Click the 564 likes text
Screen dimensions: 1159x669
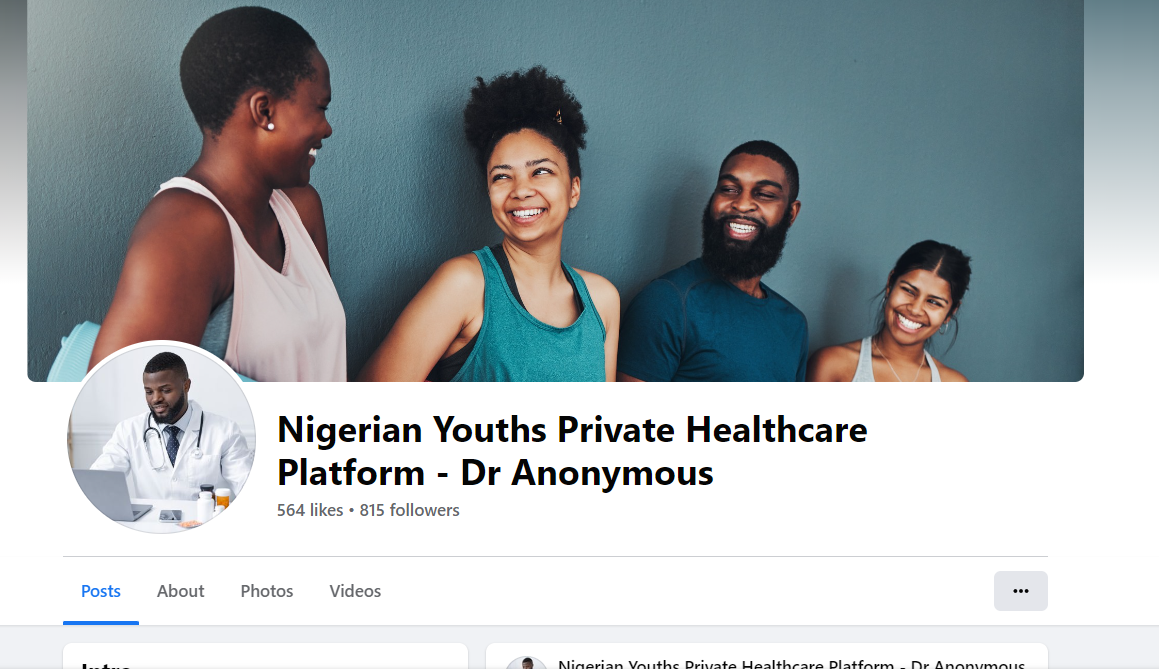310,510
